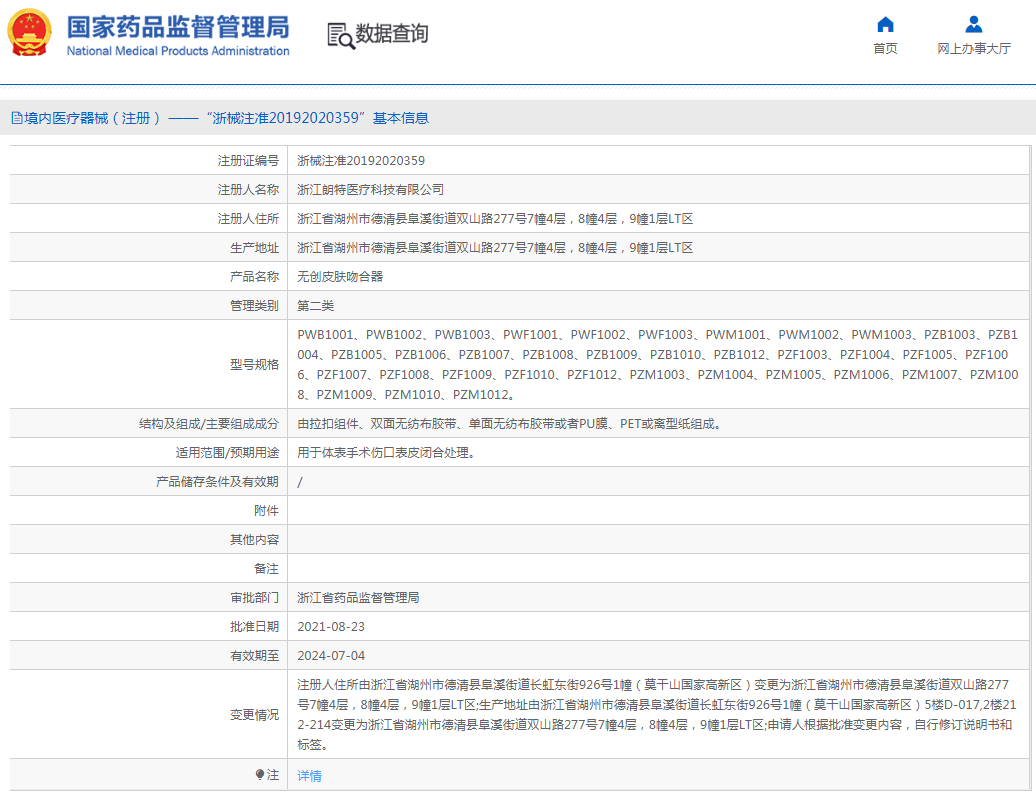This screenshot has width=1036, height=795.
Task: Click the 国家药品监督管理局 title
Action: tap(178, 27)
